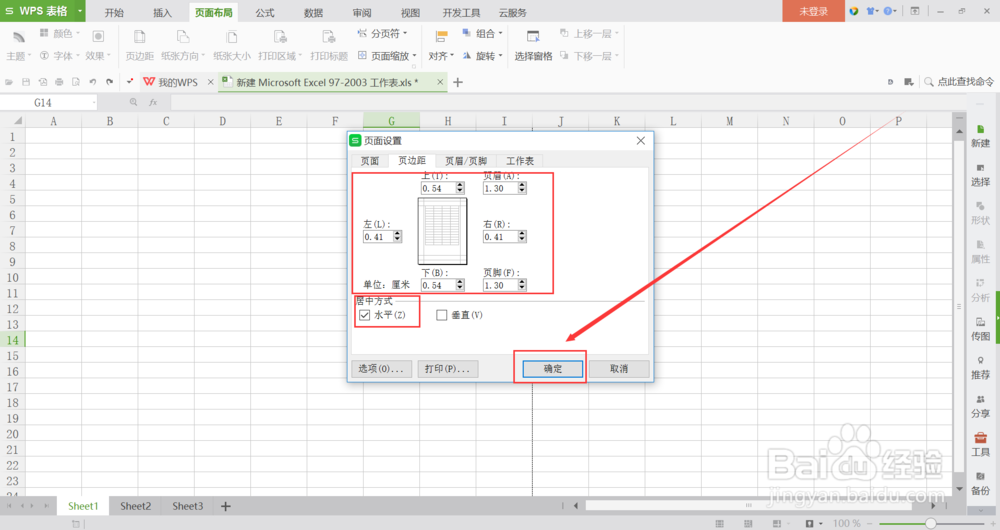Click the 传图 sidebar icon
Image resolution: width=1000 pixels, height=530 pixels.
980,329
